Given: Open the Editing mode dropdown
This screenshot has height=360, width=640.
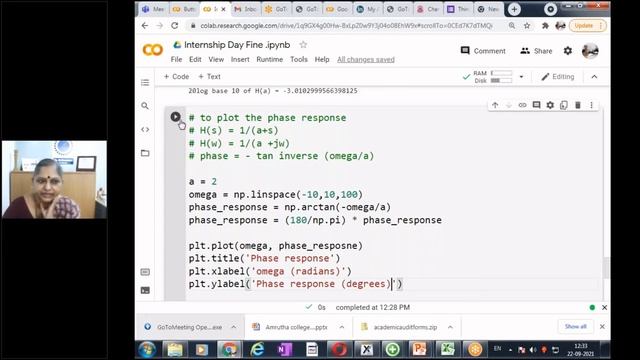Looking at the screenshot, I should pyautogui.click(x=558, y=77).
